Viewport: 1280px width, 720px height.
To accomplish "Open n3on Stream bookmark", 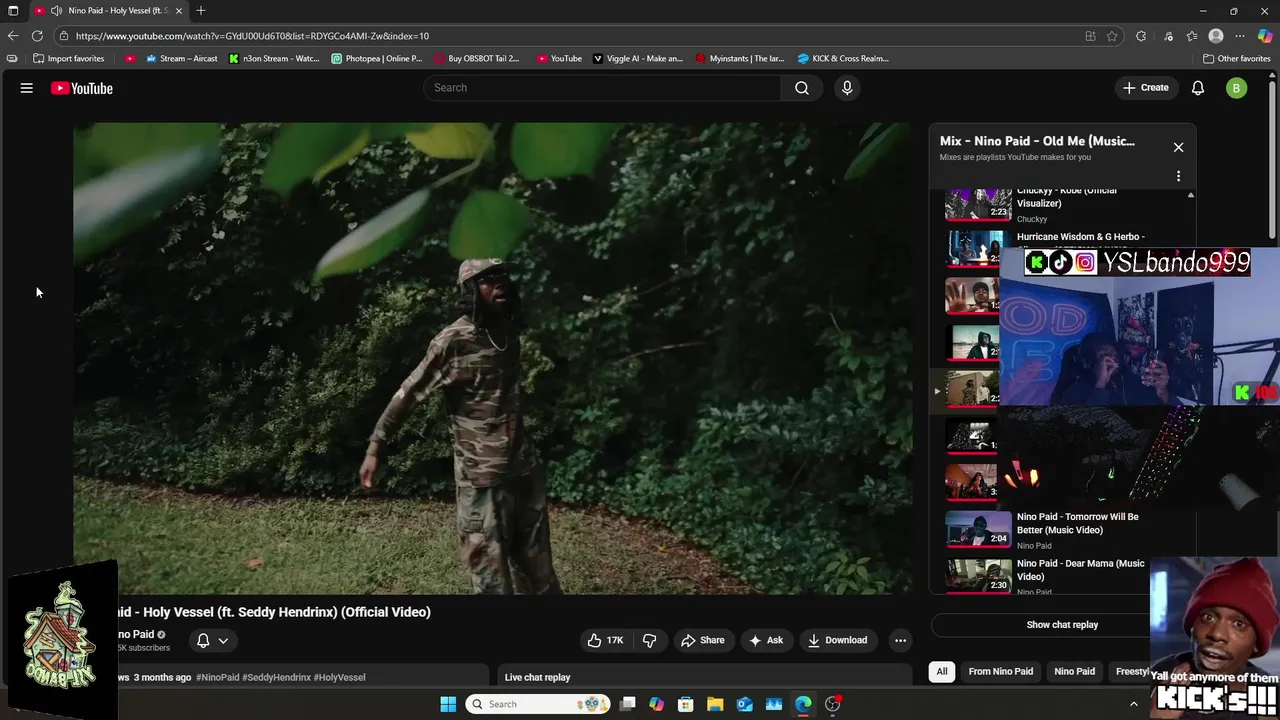I will 274,58.
